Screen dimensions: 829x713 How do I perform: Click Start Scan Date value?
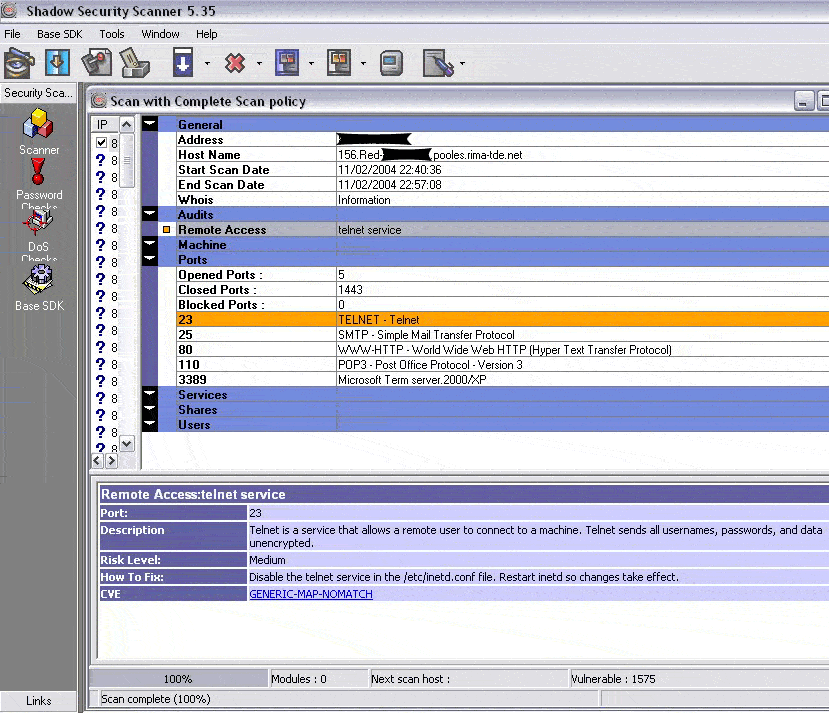pos(390,170)
